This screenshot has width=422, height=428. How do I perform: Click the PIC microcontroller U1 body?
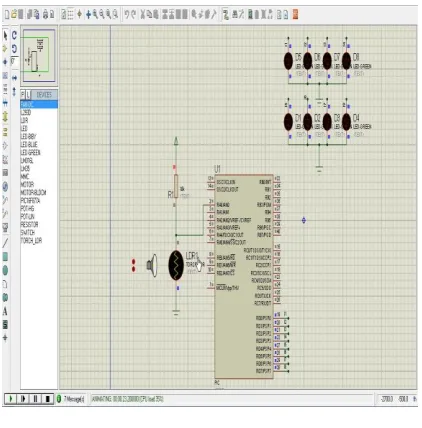[x=244, y=277]
